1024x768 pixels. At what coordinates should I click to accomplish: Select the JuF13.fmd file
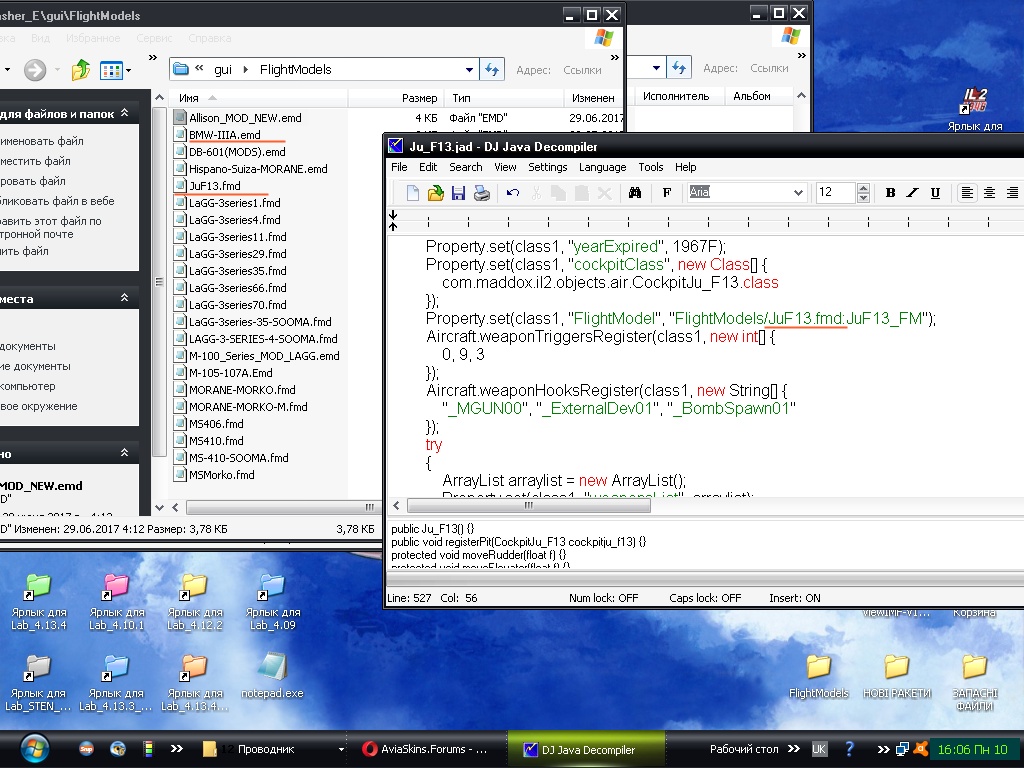coord(214,186)
